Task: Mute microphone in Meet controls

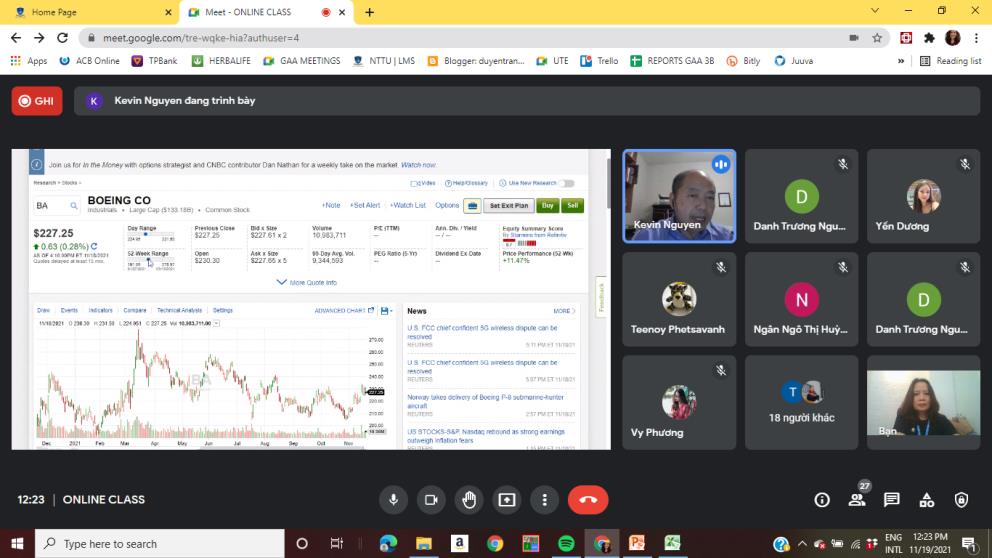Action: point(394,500)
